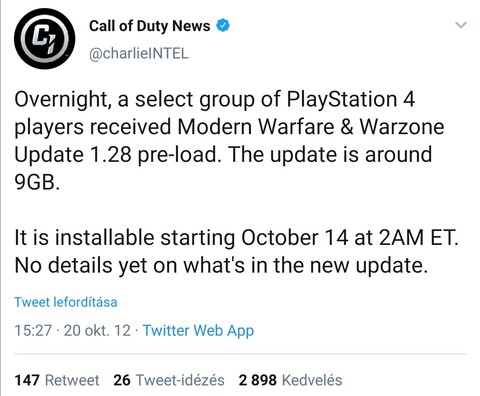Click the 20 okt. 12 date
Image resolution: width=480 pixels, height=396 pixels.
(x=97, y=330)
